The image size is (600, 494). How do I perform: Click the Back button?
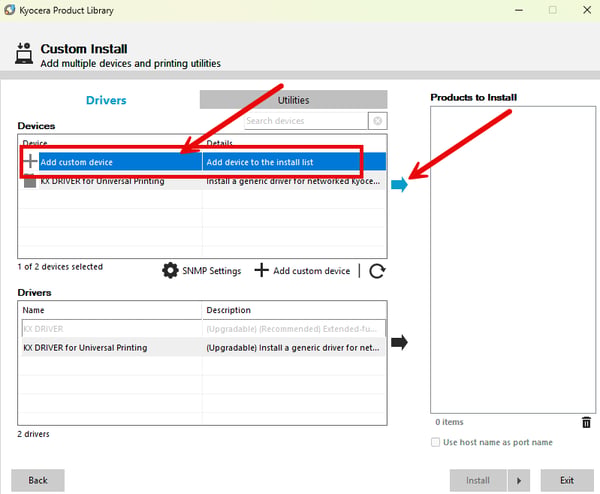pos(38,480)
